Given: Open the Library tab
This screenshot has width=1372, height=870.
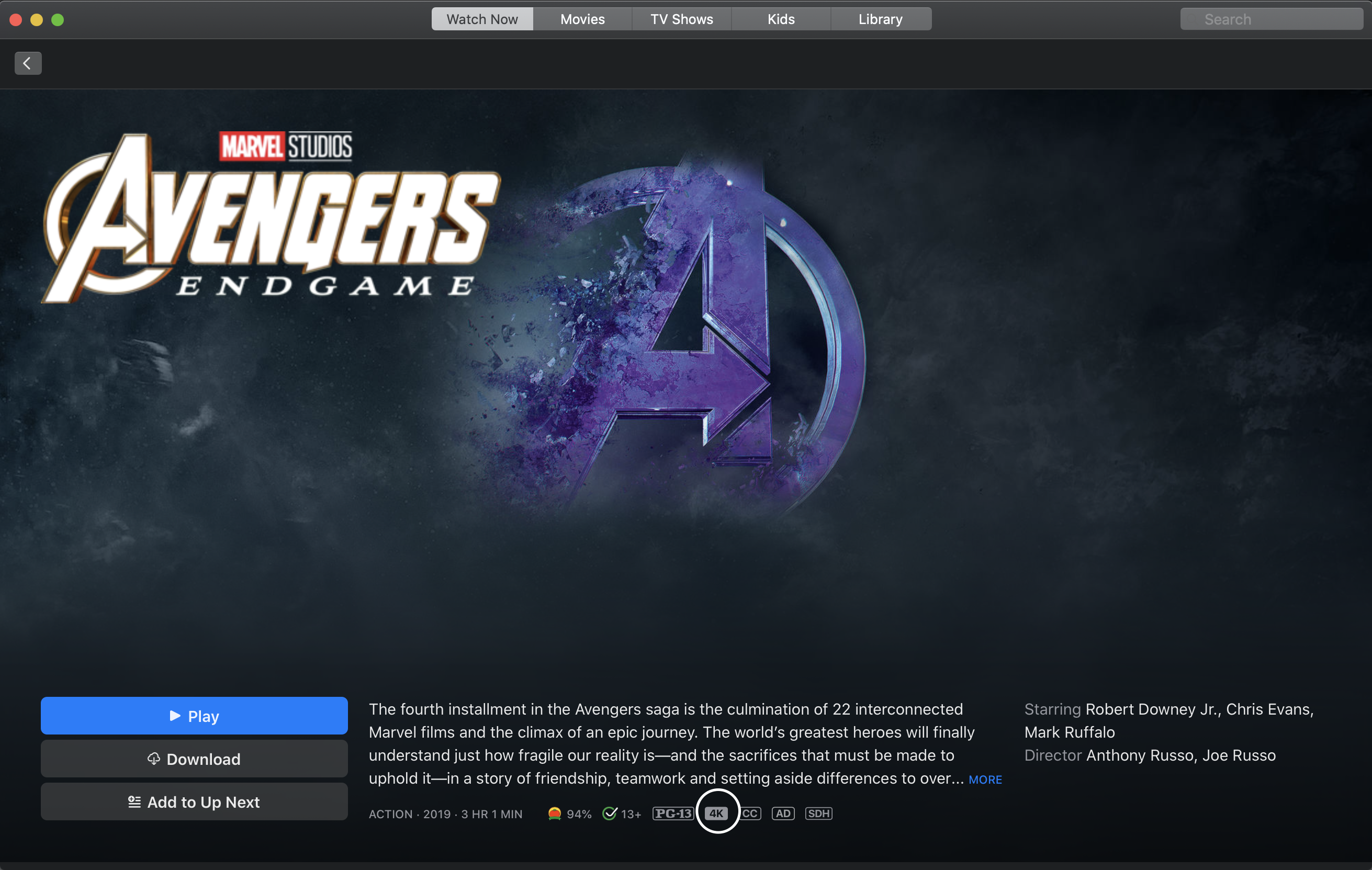Looking at the screenshot, I should point(880,19).
